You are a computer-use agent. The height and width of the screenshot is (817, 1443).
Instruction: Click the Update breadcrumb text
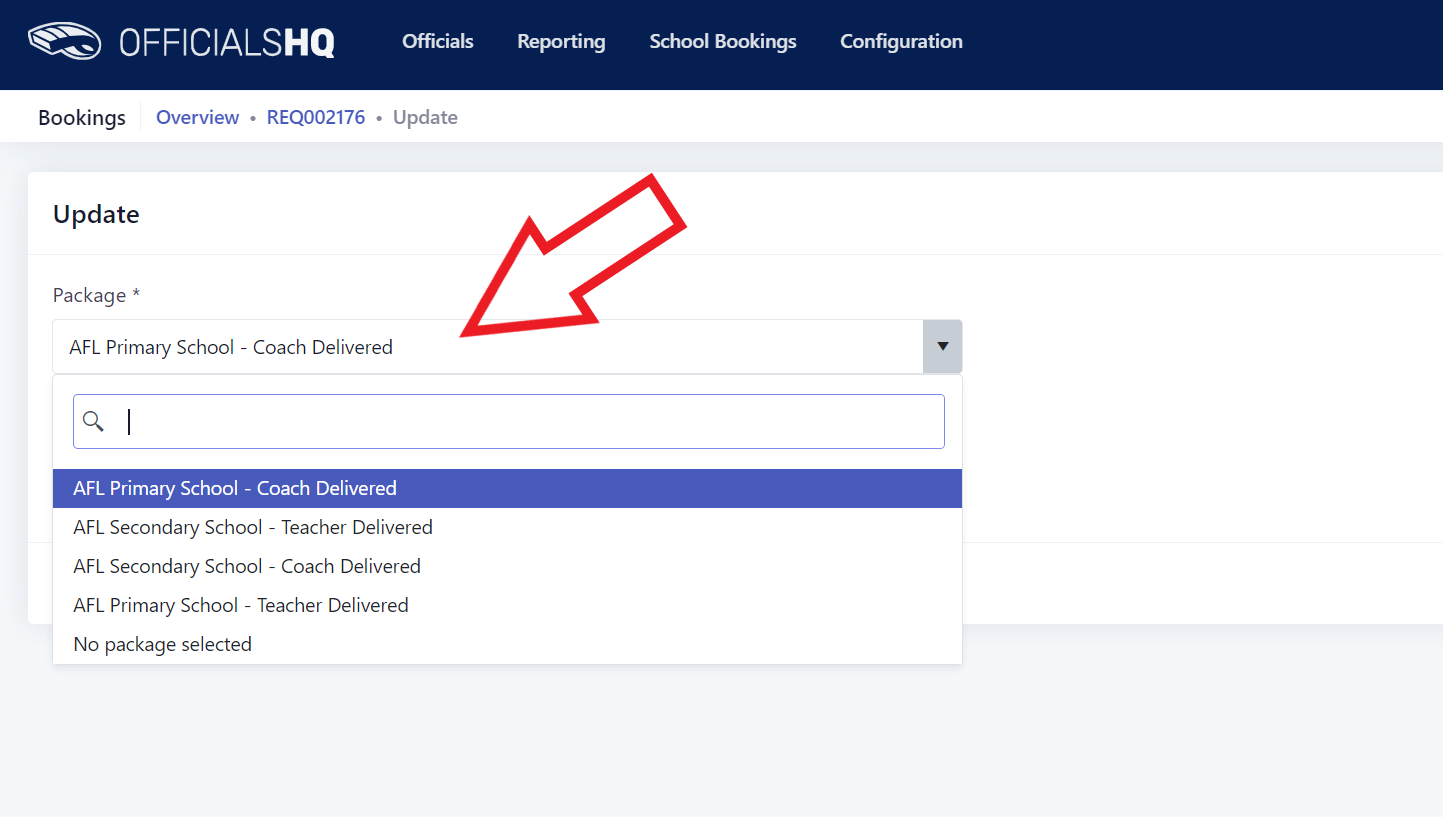click(425, 117)
